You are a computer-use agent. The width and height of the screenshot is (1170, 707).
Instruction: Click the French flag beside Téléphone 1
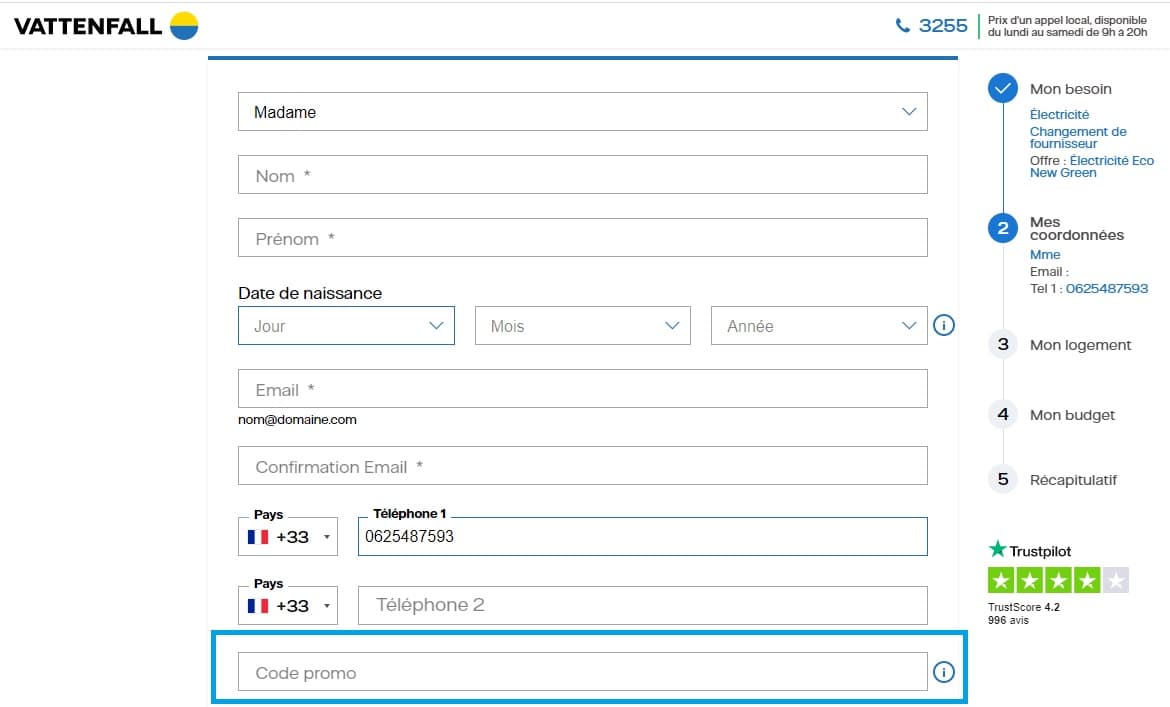tap(257, 536)
